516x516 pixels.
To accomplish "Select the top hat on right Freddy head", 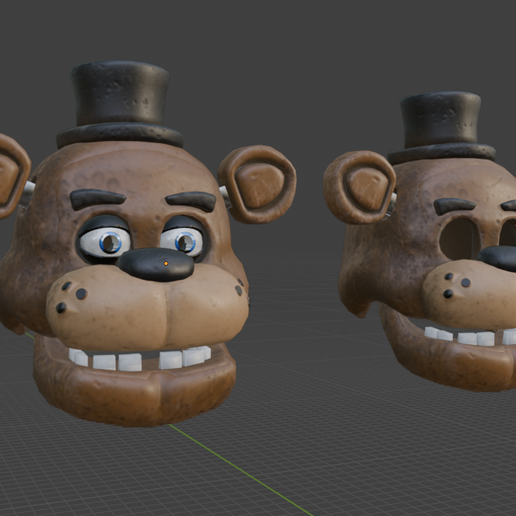I will coord(441,127).
